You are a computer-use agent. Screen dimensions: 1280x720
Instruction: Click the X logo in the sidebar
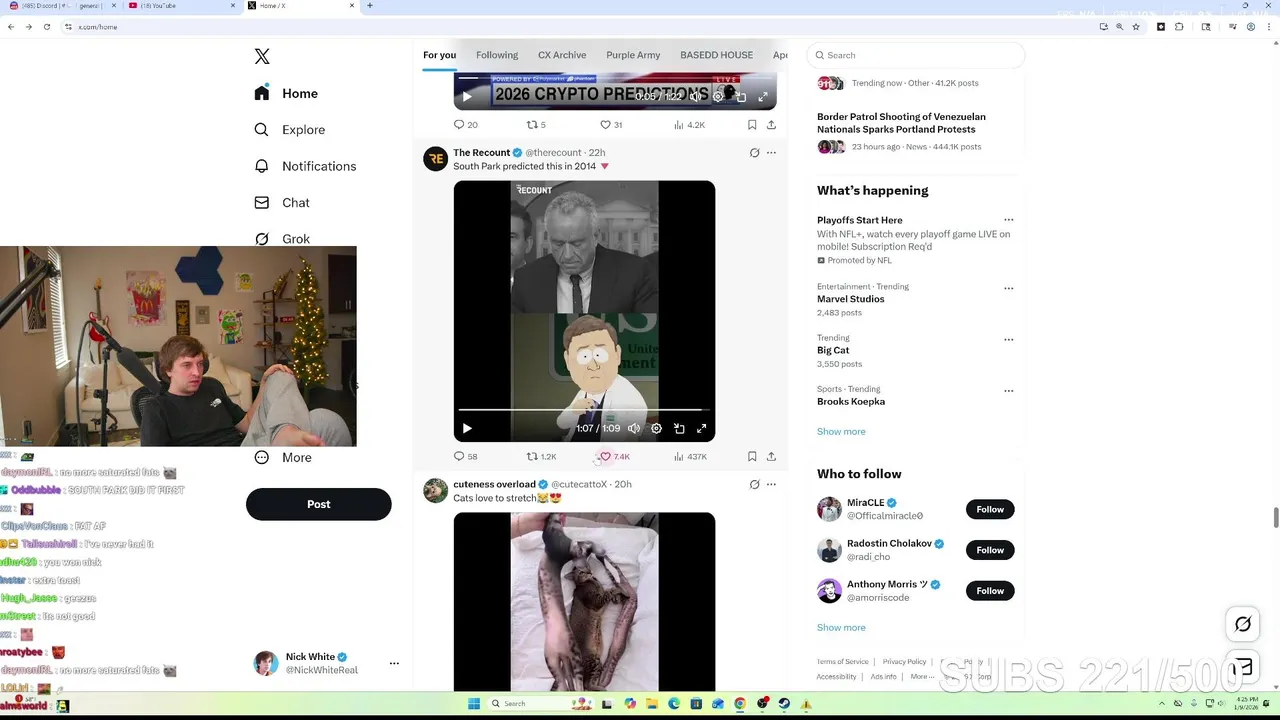(x=262, y=57)
